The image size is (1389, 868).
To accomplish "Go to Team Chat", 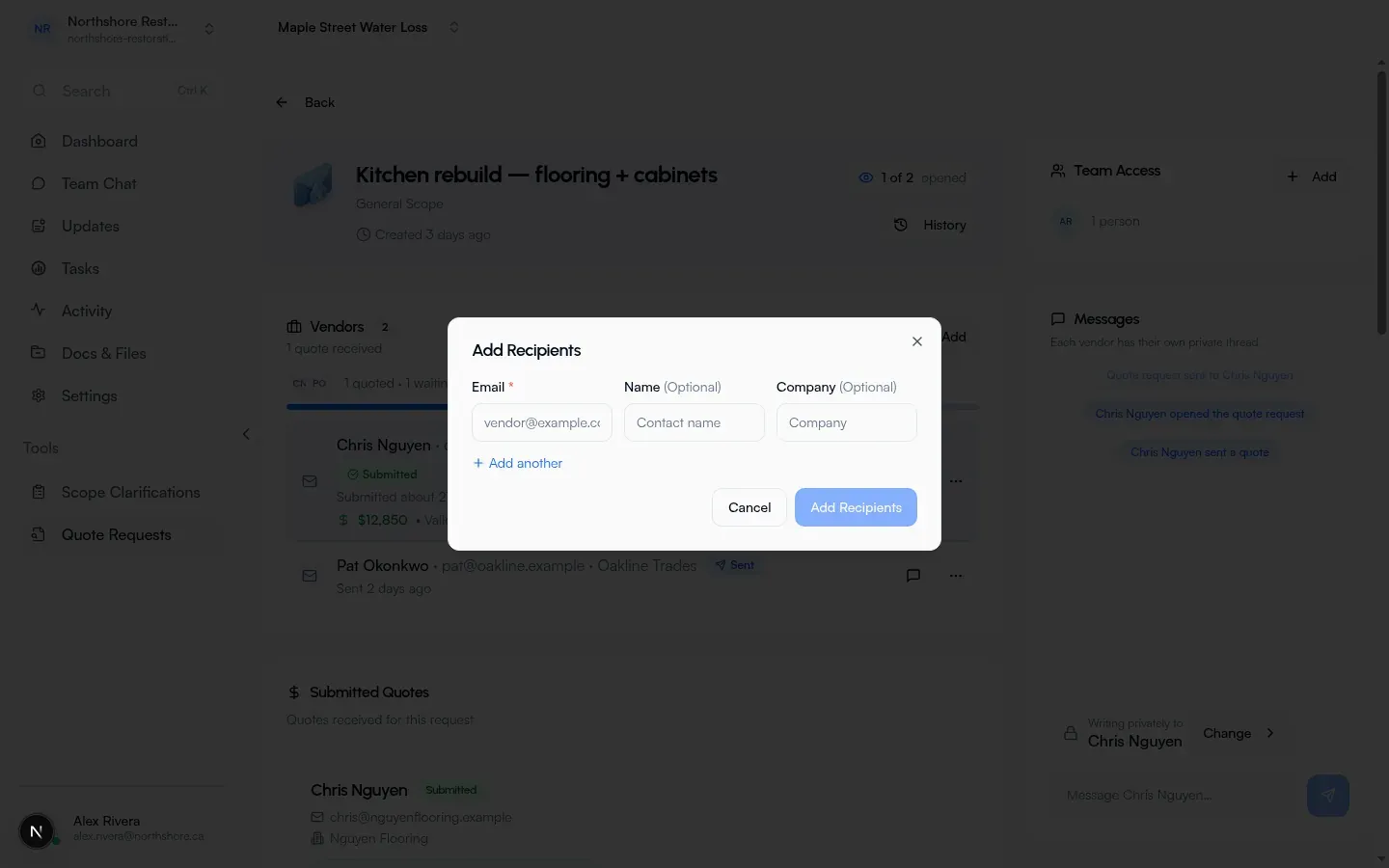I will 121,183.
